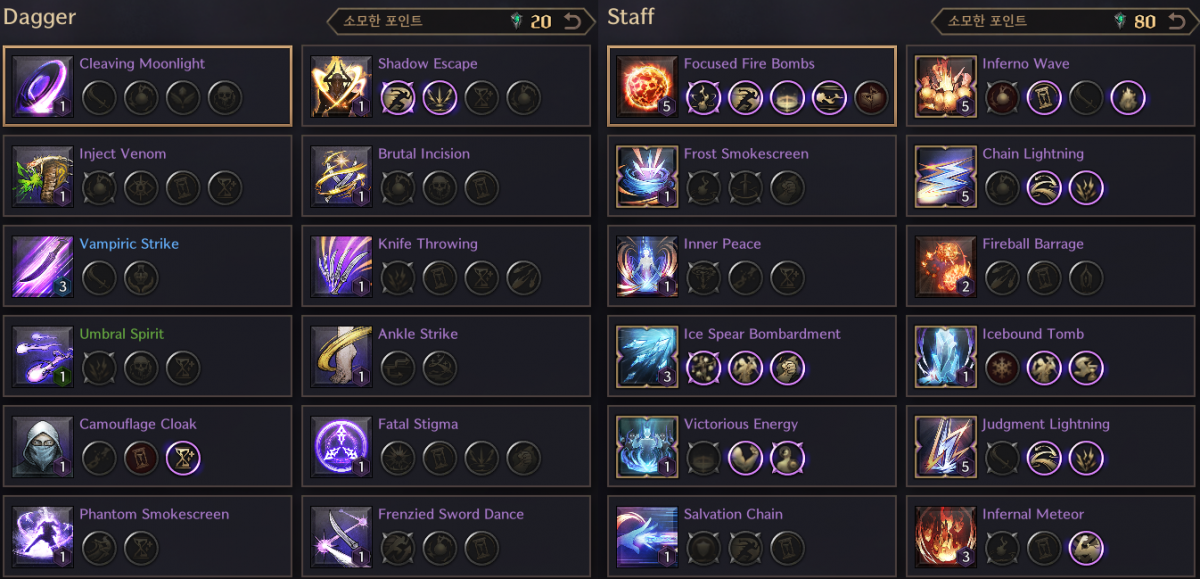The height and width of the screenshot is (579, 1200).
Task: Open the Fatal Stigma skill icon
Action: (x=342, y=447)
